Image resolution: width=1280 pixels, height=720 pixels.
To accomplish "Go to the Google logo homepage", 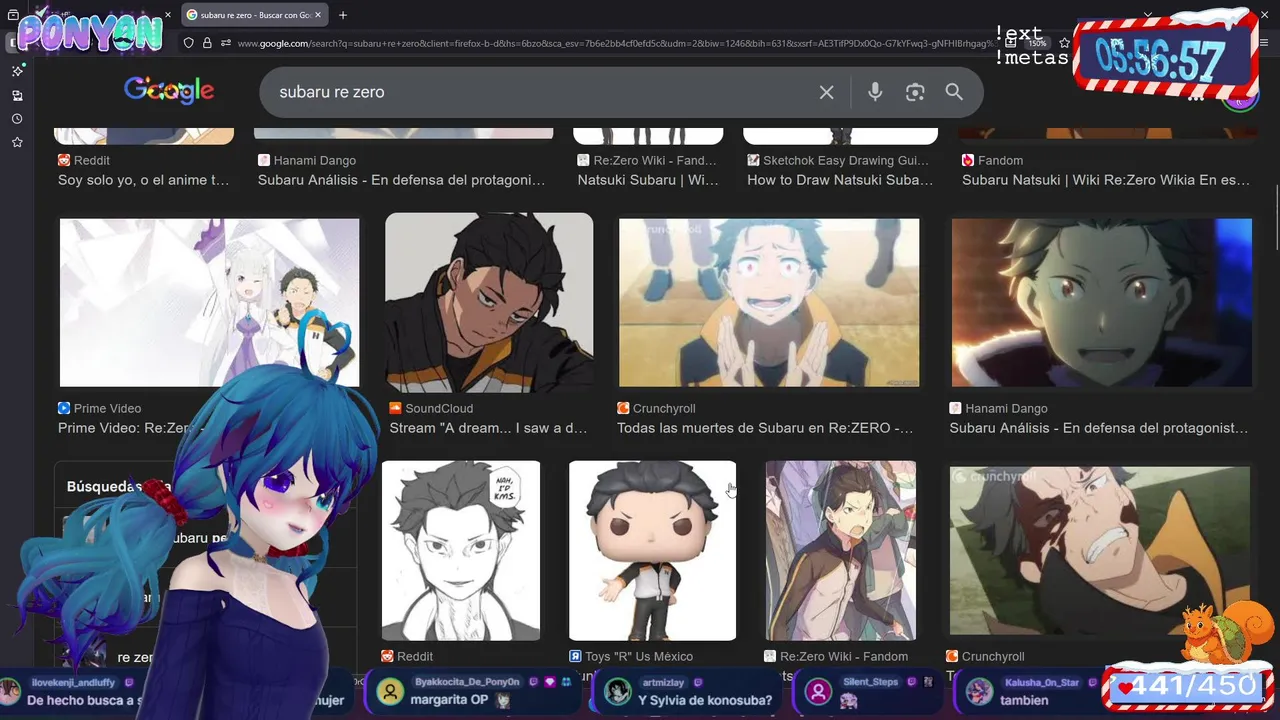I will pos(169,91).
